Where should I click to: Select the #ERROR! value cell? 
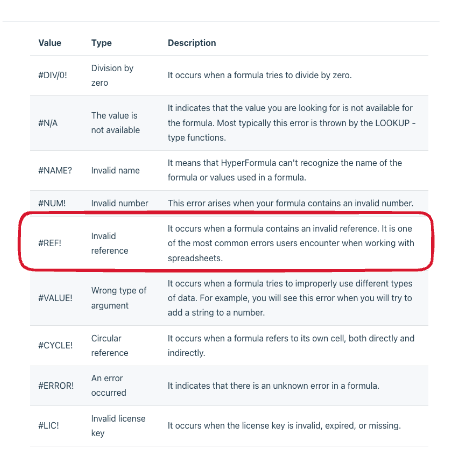coord(56,386)
